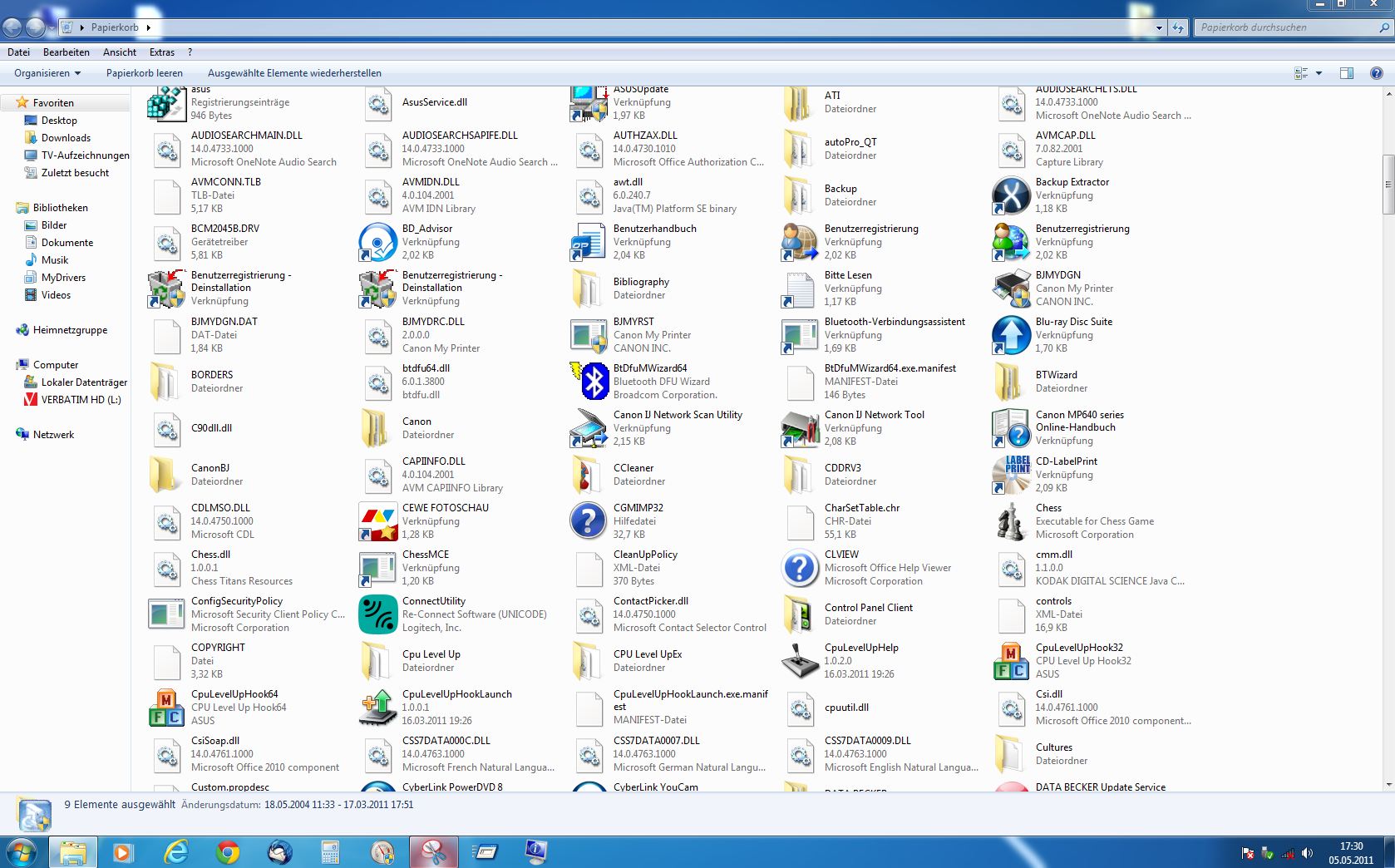1395x868 pixels.
Task: Select the Canon IJ Network Tool icon
Action: point(800,428)
